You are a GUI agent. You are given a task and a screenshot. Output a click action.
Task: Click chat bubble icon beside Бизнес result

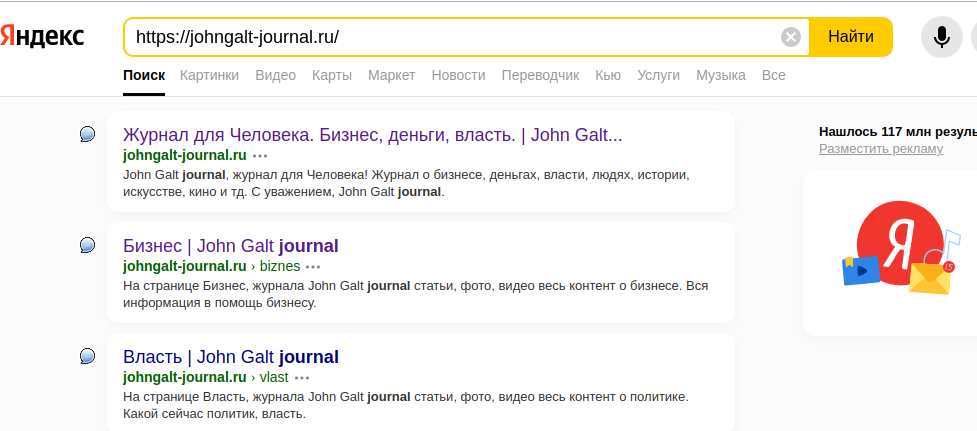(x=88, y=245)
